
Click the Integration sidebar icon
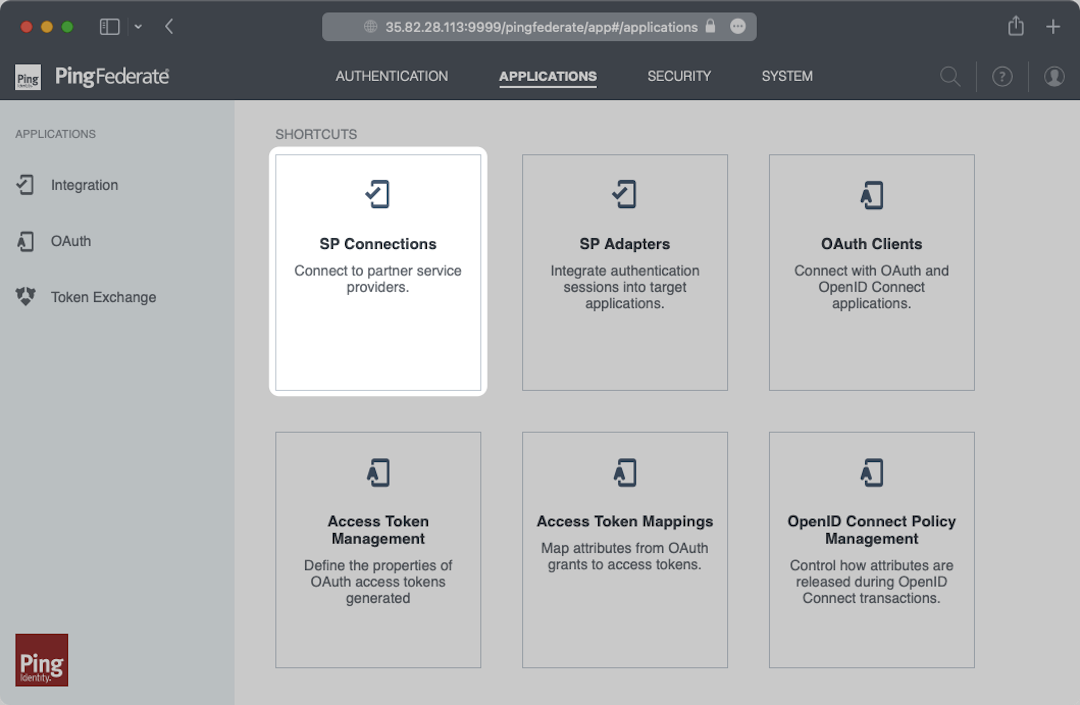point(26,185)
